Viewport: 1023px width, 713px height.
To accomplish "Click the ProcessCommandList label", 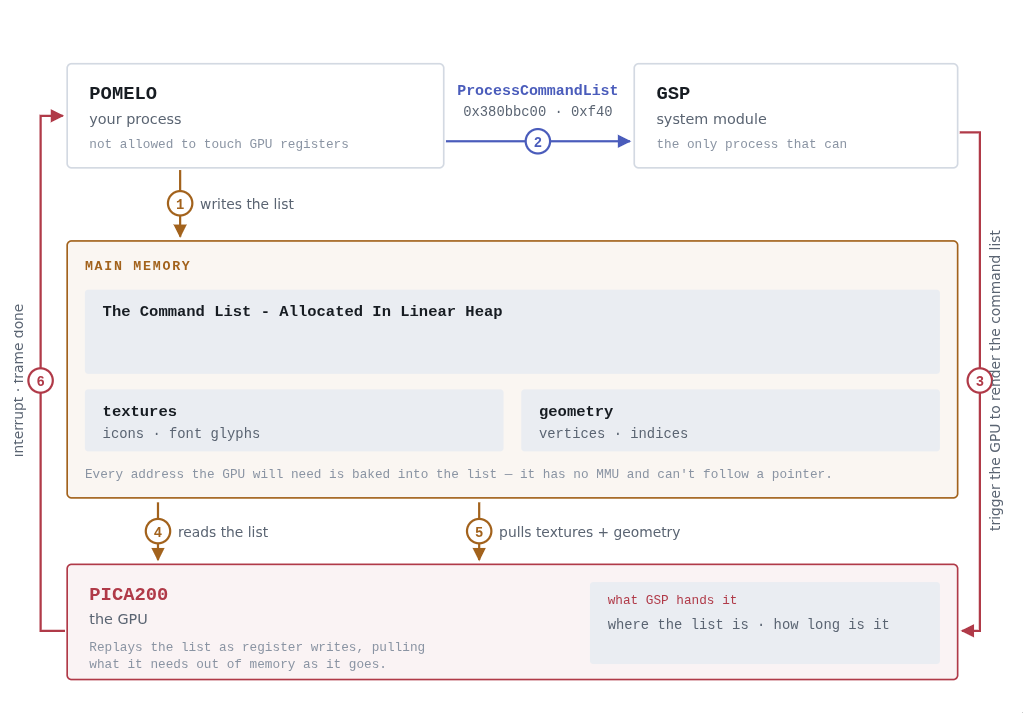I will [537, 91].
